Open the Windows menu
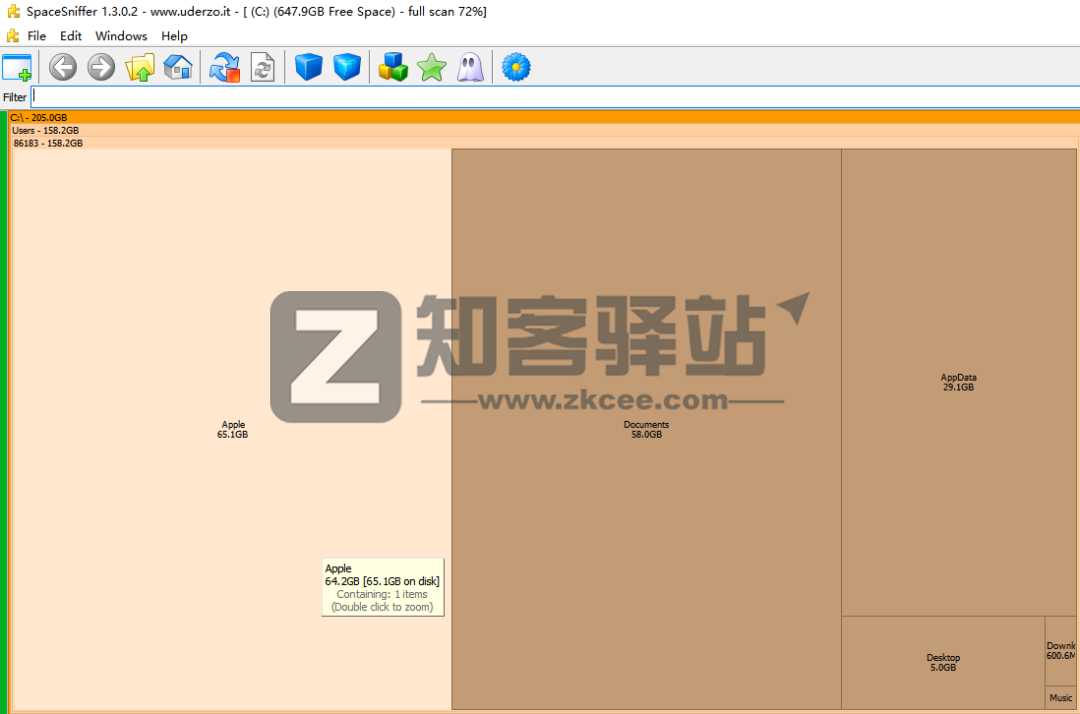 [x=120, y=36]
